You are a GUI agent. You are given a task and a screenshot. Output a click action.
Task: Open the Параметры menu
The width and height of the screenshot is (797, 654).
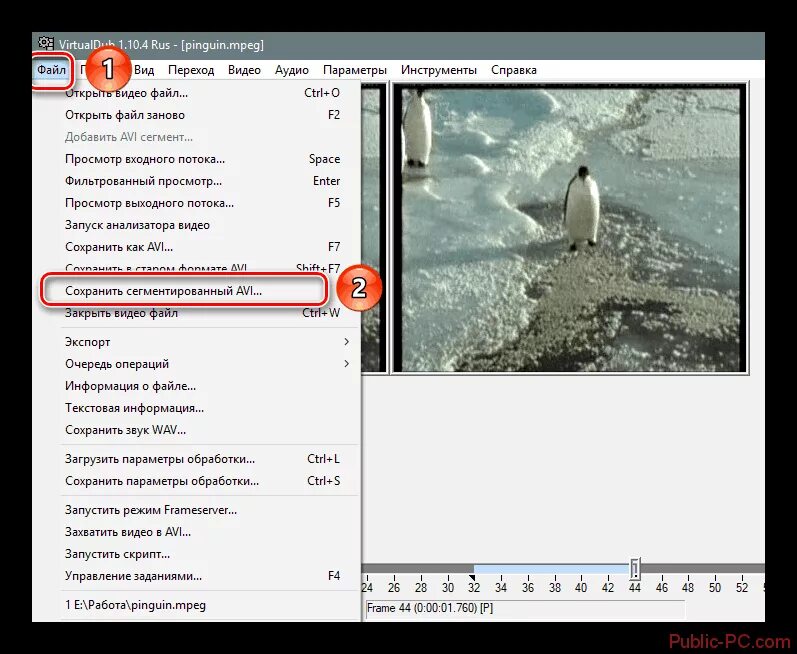click(x=355, y=70)
